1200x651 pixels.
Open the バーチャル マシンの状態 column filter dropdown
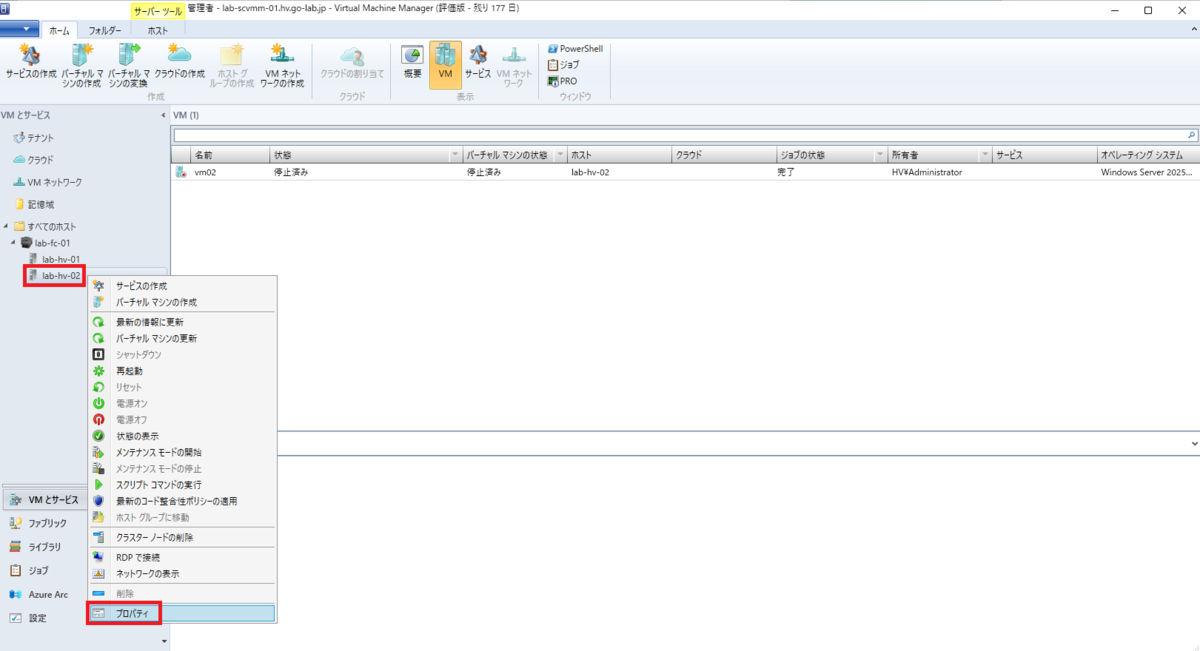(559, 156)
